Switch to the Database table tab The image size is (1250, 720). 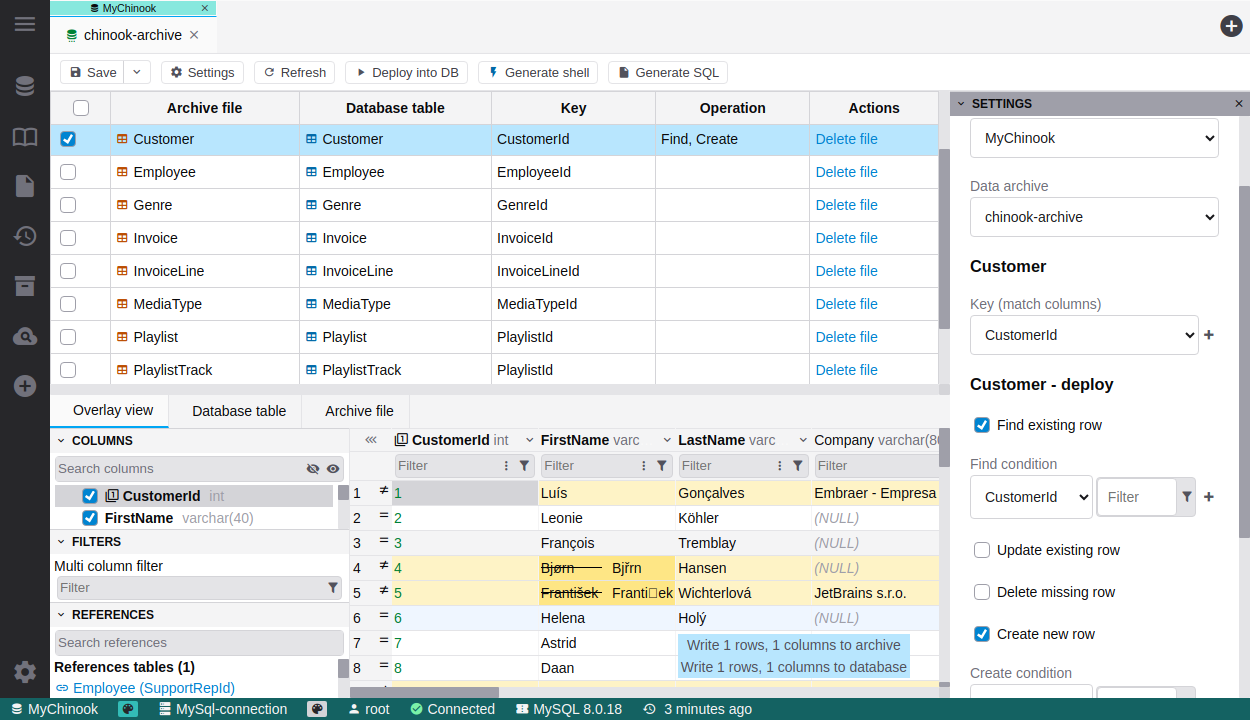239,411
